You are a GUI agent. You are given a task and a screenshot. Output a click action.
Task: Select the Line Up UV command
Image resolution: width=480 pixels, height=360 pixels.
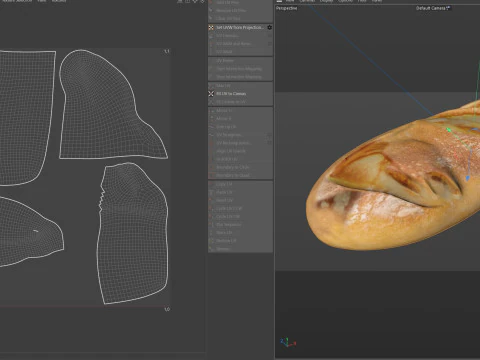click(x=240, y=127)
